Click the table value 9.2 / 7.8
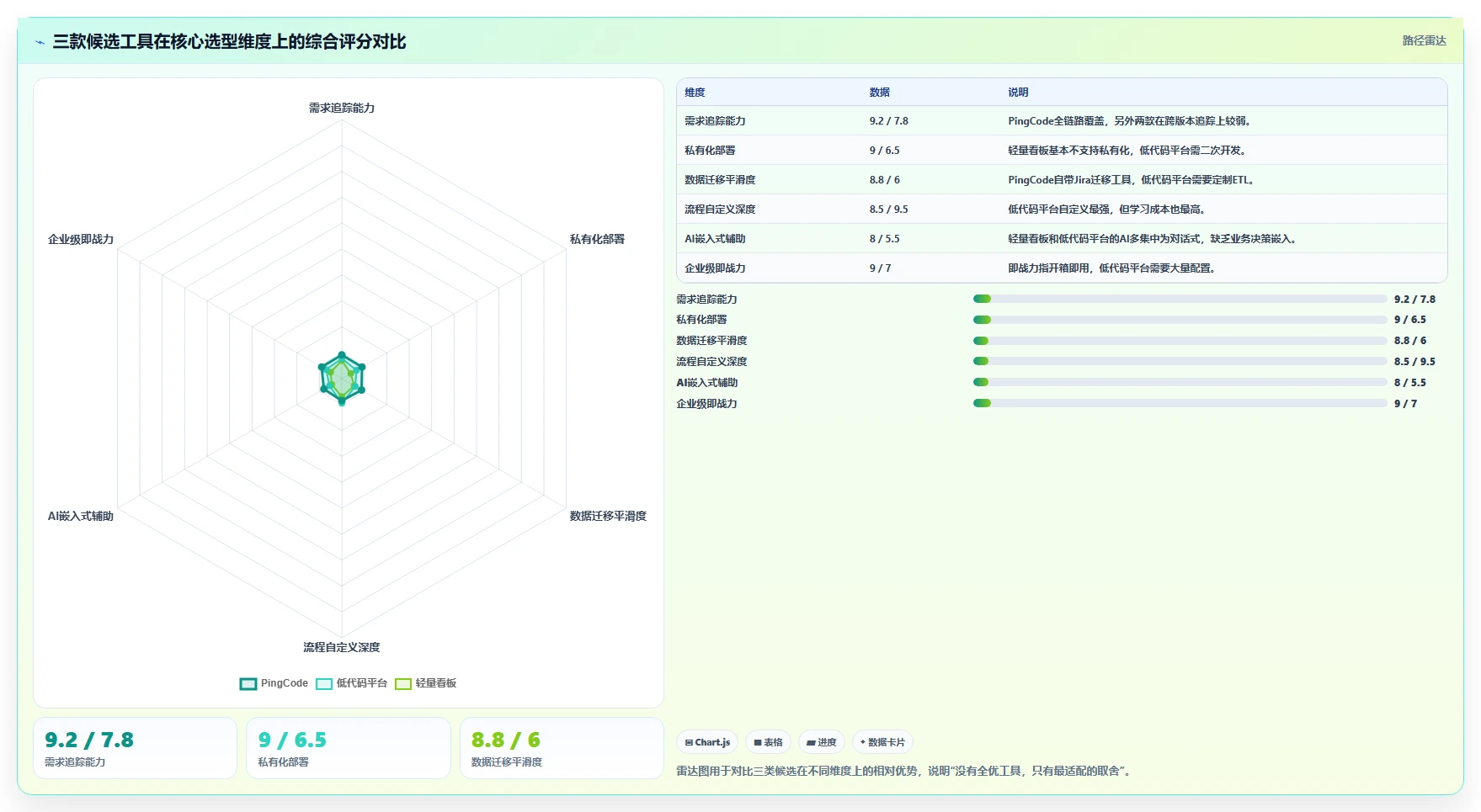The height and width of the screenshot is (812, 1481). [x=889, y=121]
